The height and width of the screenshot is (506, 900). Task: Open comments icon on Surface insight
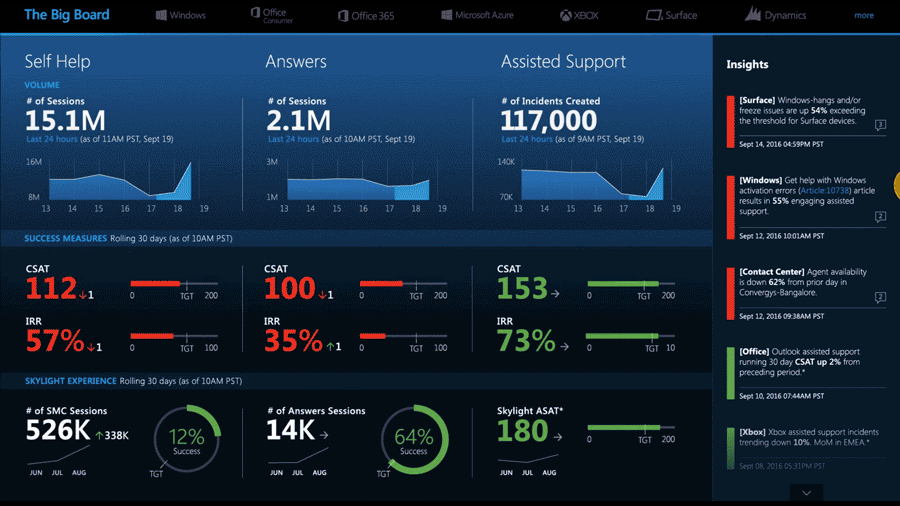[x=880, y=125]
